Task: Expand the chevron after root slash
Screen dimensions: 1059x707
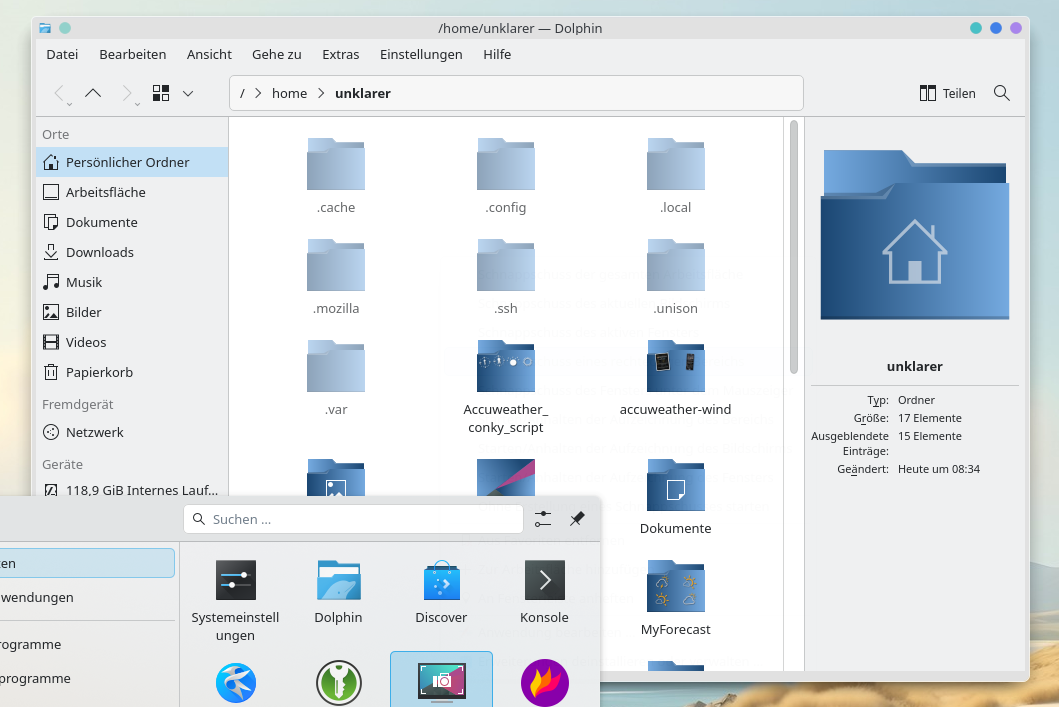Action: click(258, 94)
